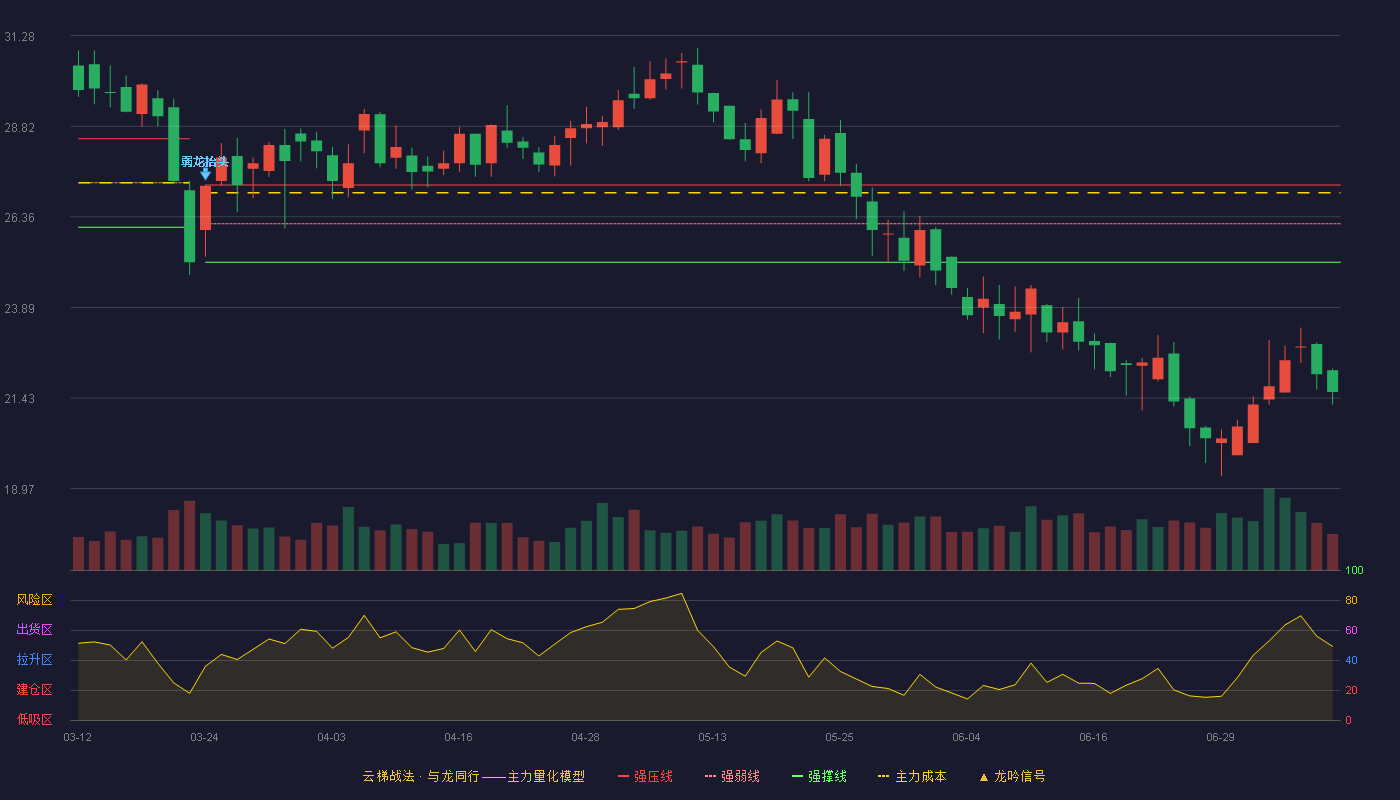
Task: Select the 出货区 zone label
Action: [x=34, y=630]
